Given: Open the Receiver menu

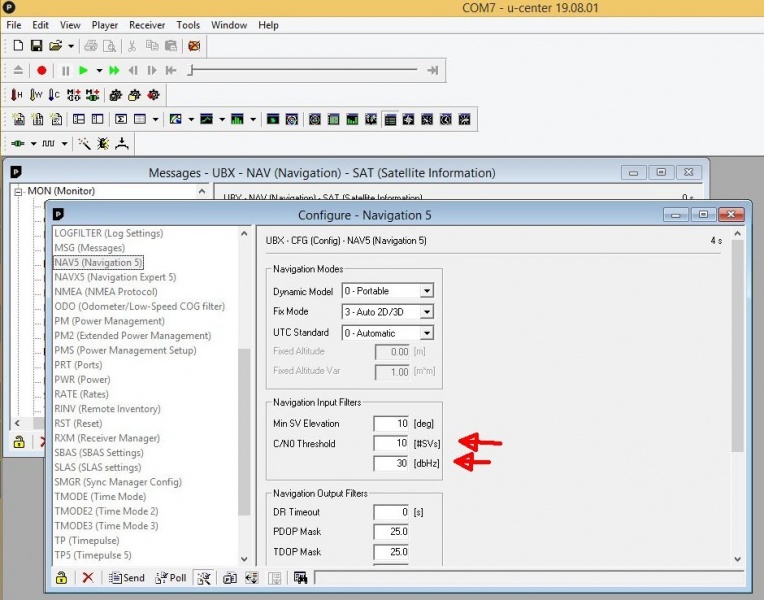Looking at the screenshot, I should 147,25.
